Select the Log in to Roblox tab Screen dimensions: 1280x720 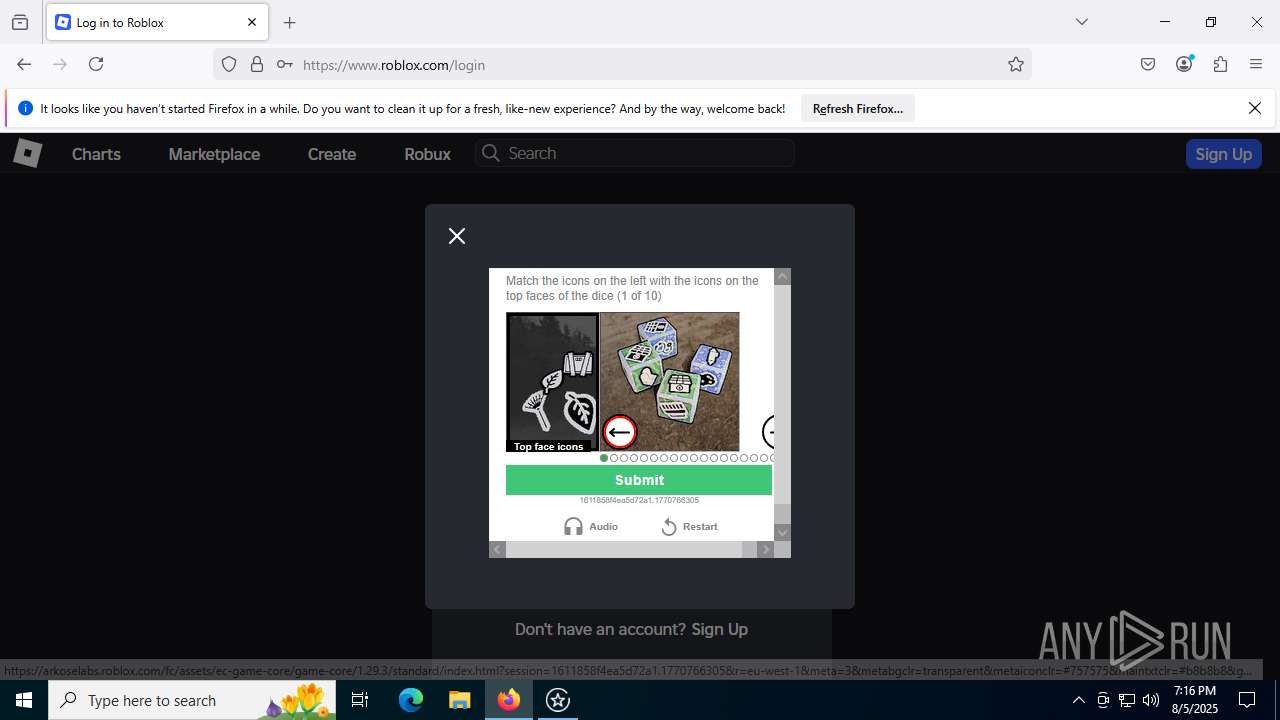157,22
